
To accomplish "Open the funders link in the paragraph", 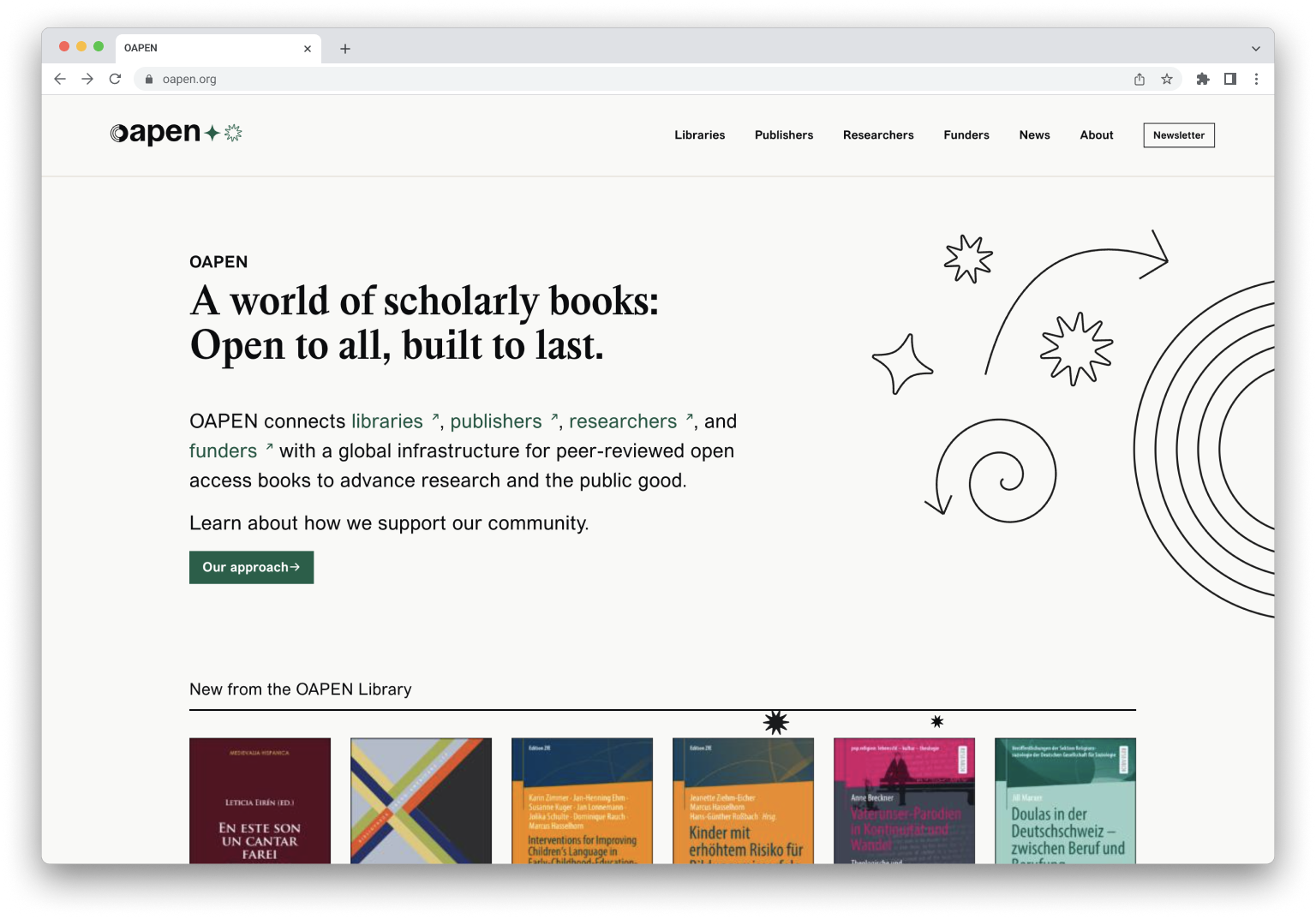I will 223,451.
